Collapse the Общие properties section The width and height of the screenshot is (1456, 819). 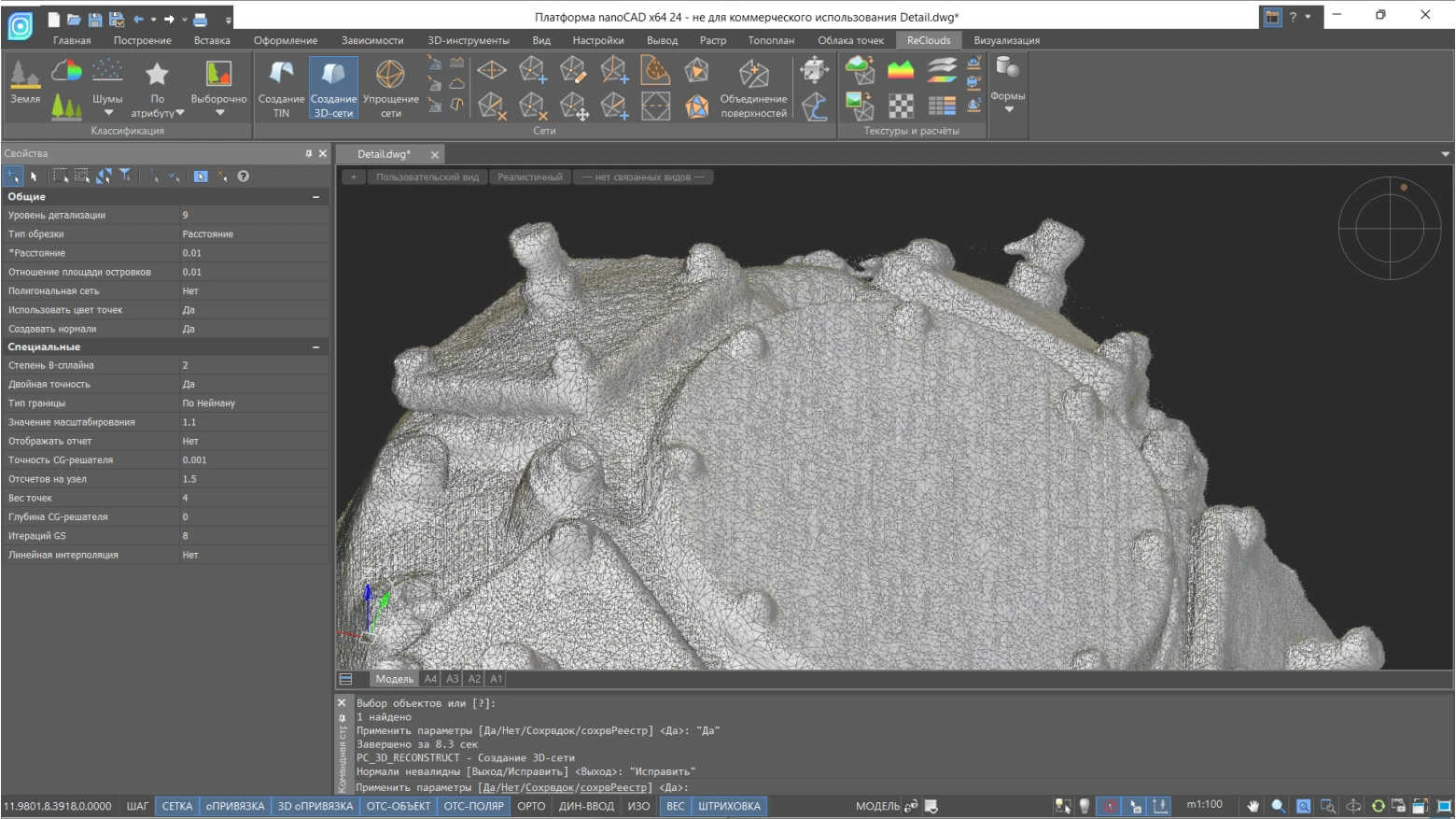click(315, 197)
